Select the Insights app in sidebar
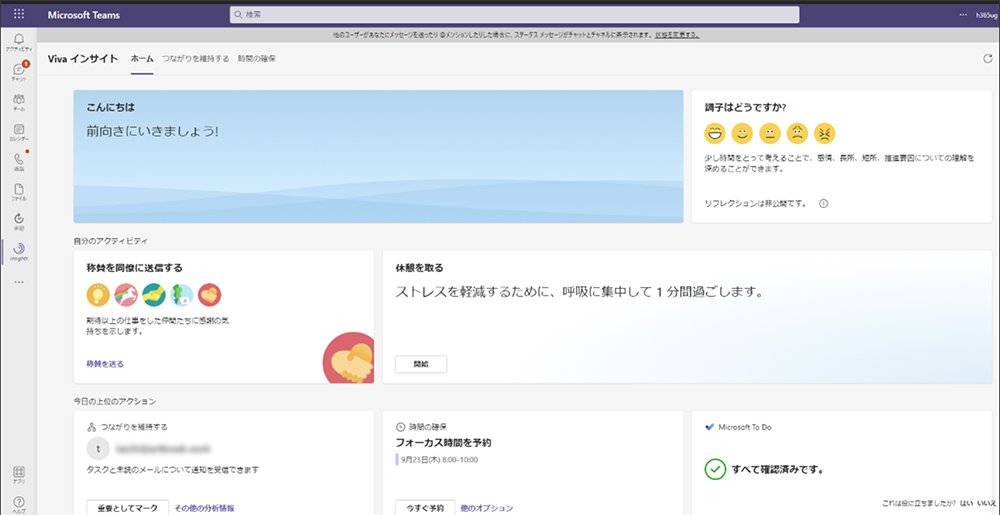Image resolution: width=1000 pixels, height=515 pixels. [x=18, y=252]
